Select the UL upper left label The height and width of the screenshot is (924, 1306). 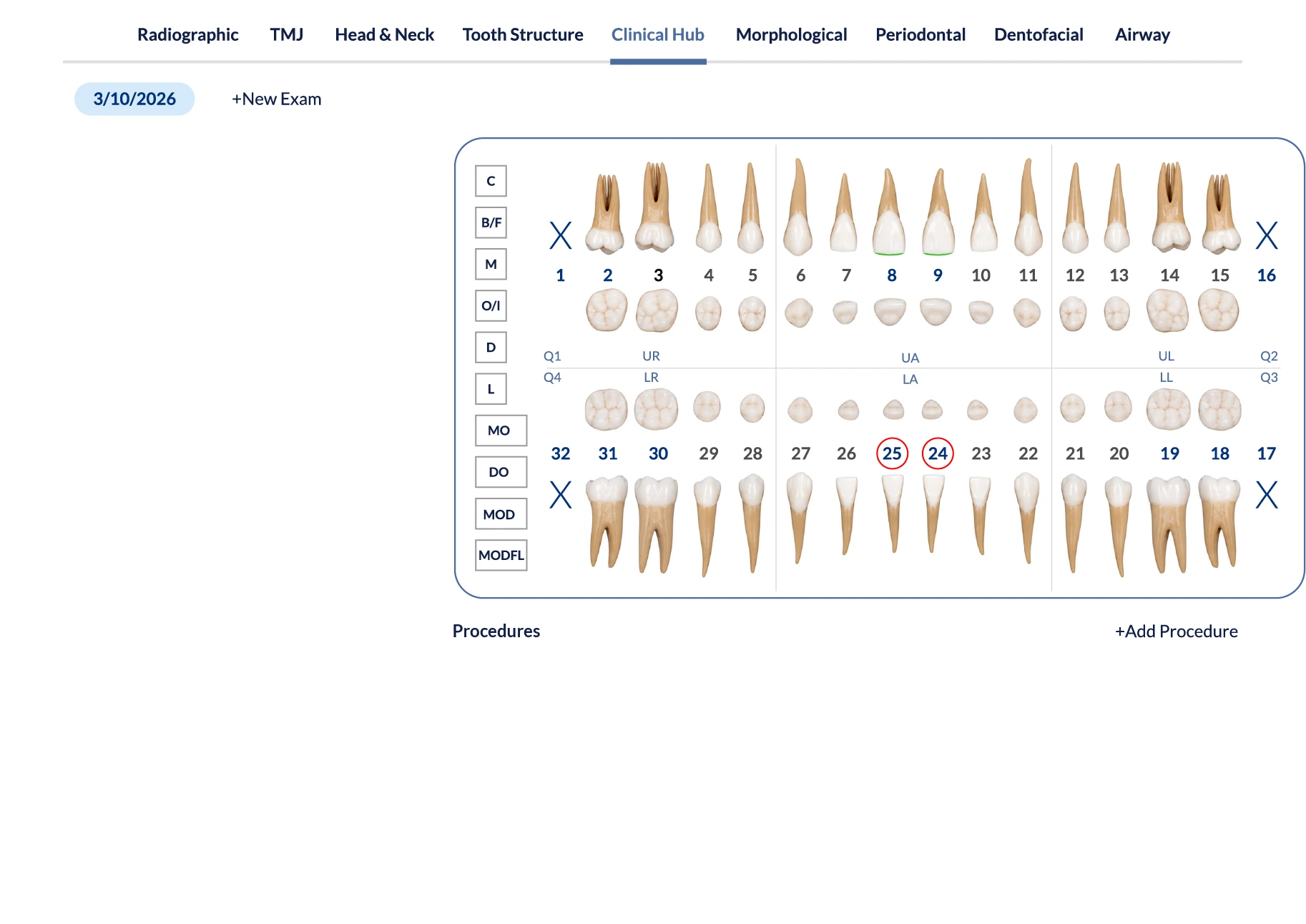click(x=1166, y=355)
